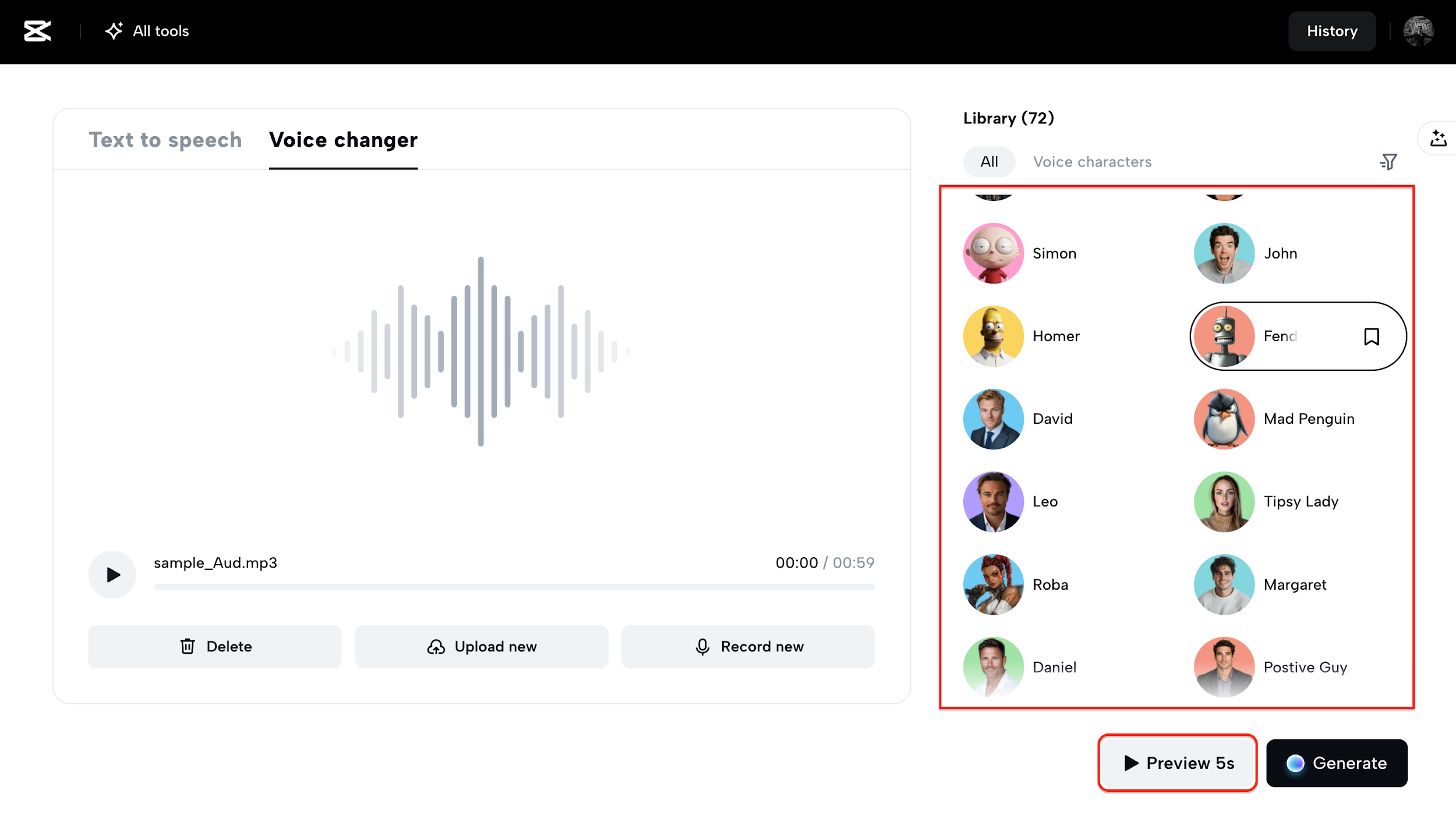Image resolution: width=1456 pixels, height=822 pixels.
Task: Open the History panel
Action: pos(1332,31)
